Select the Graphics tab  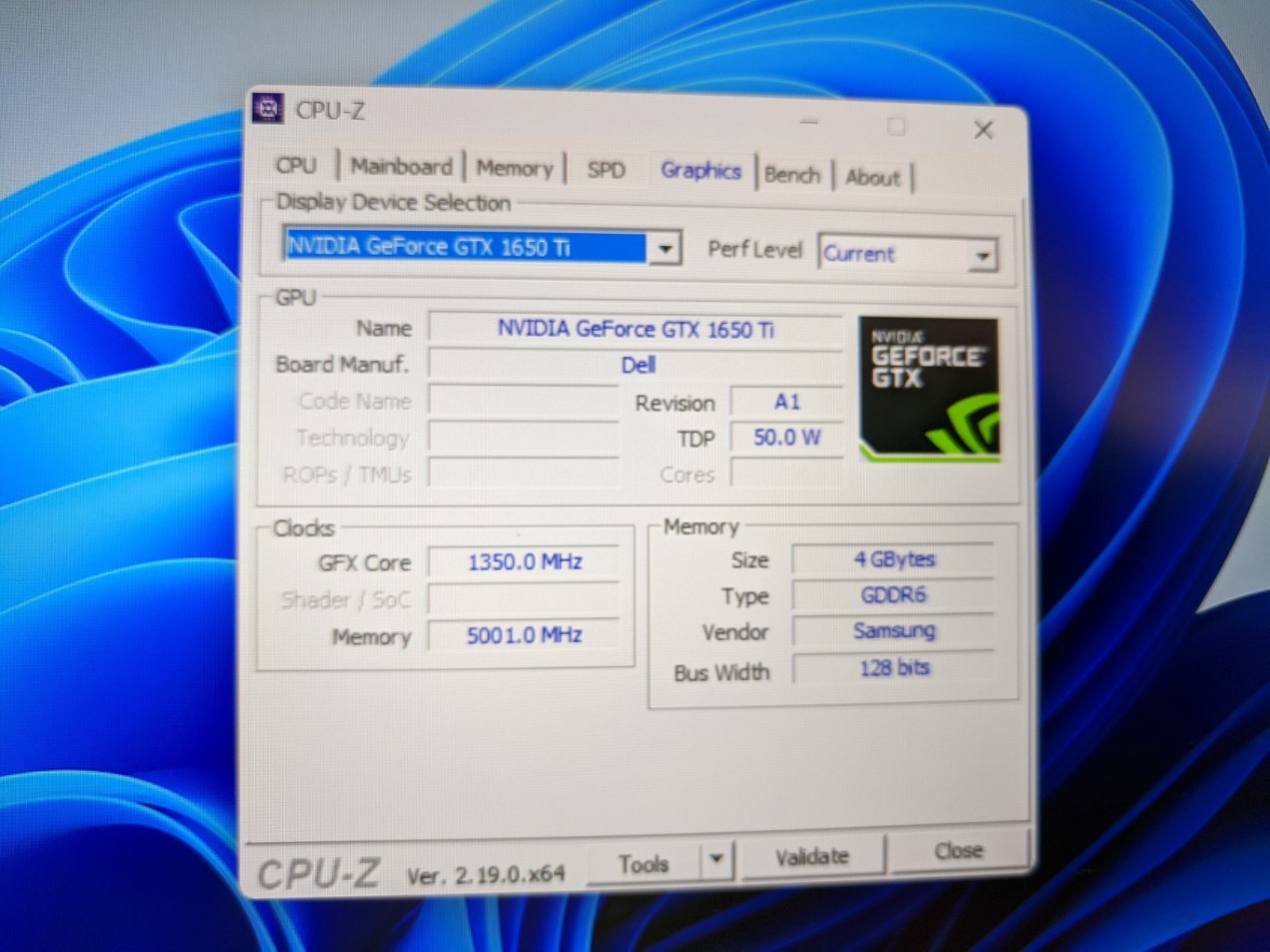(x=701, y=171)
